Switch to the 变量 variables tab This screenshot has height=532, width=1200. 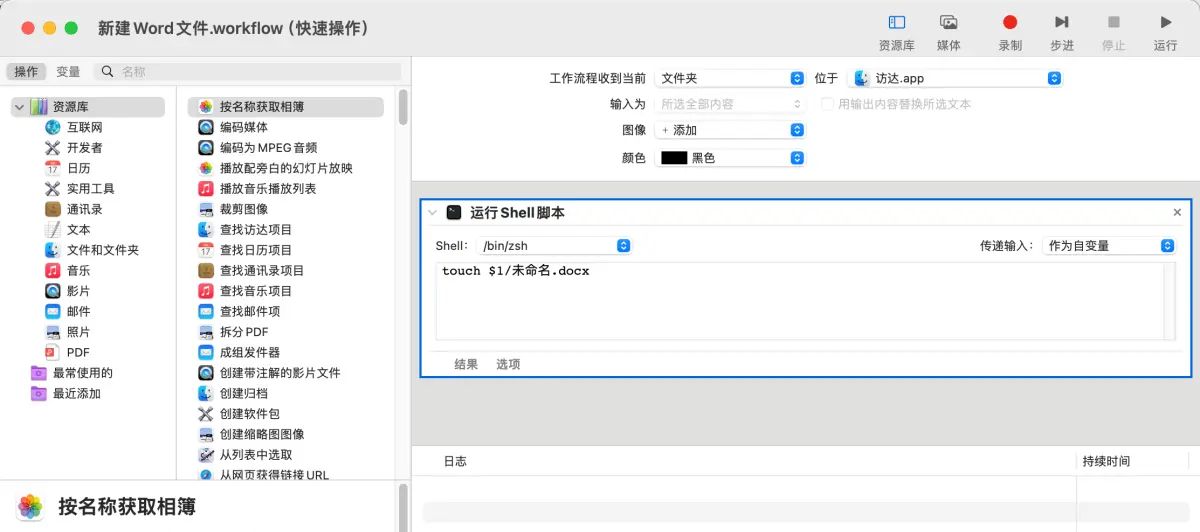point(68,72)
